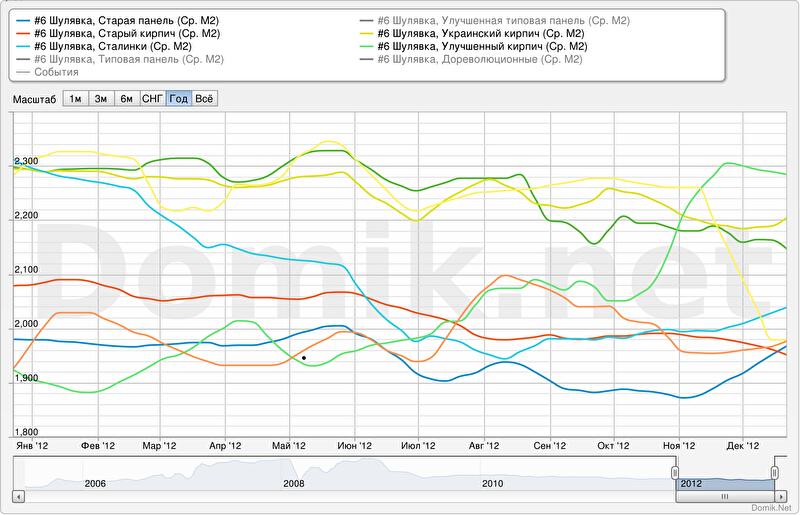Open the Domik.Net credits link

pyautogui.click(x=770, y=507)
